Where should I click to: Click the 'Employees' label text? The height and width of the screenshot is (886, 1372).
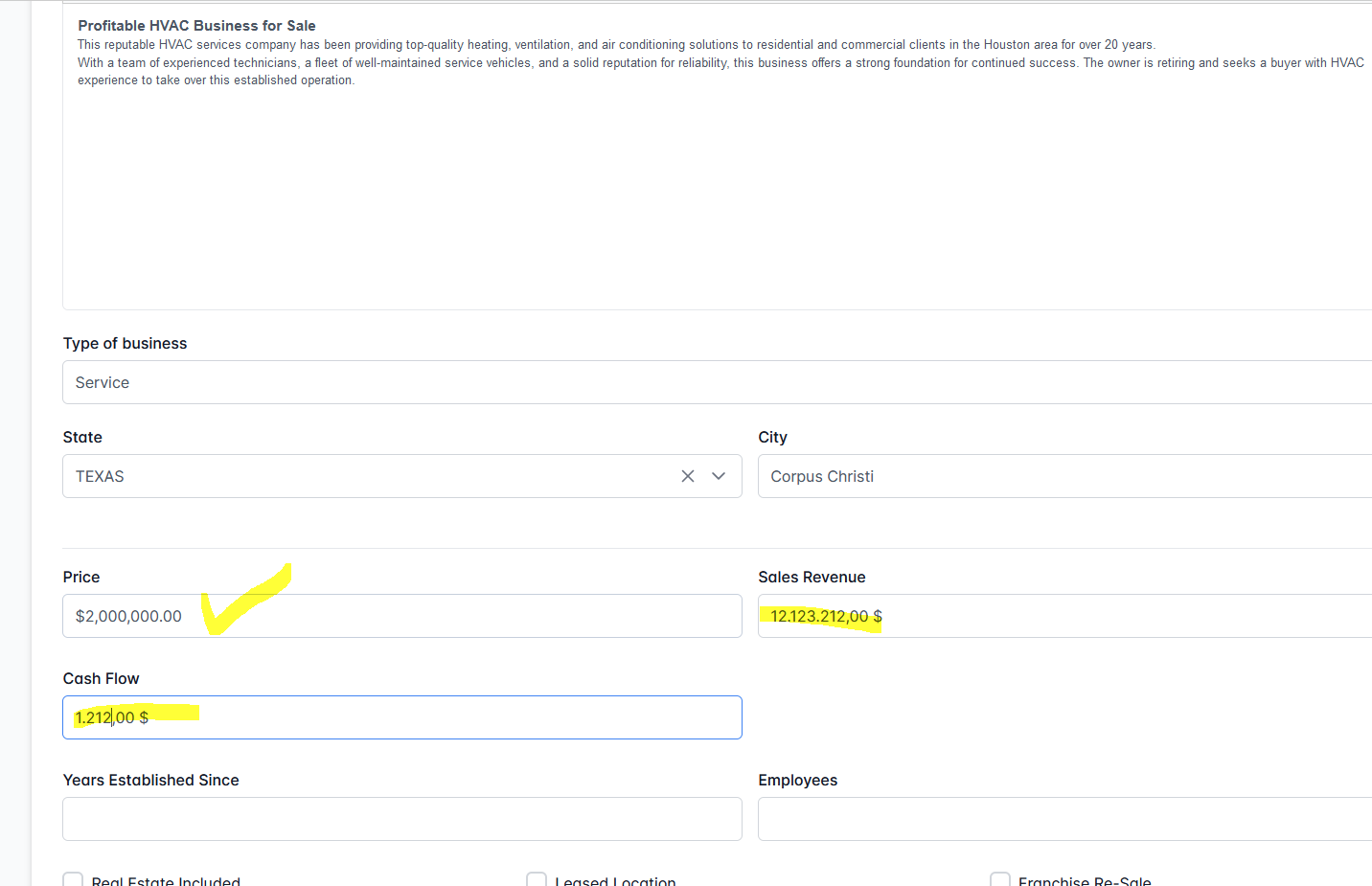point(797,780)
